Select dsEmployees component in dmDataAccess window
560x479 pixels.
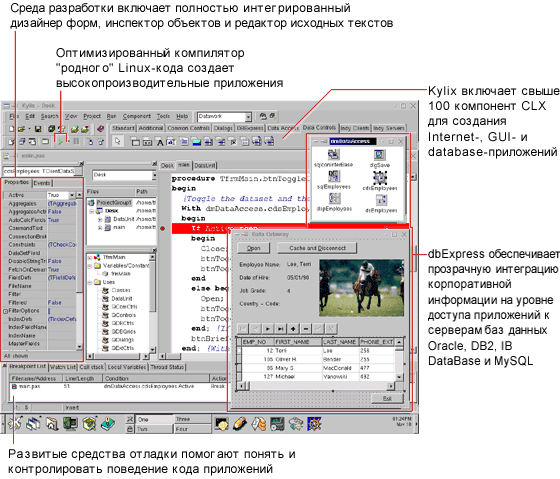[381, 204]
